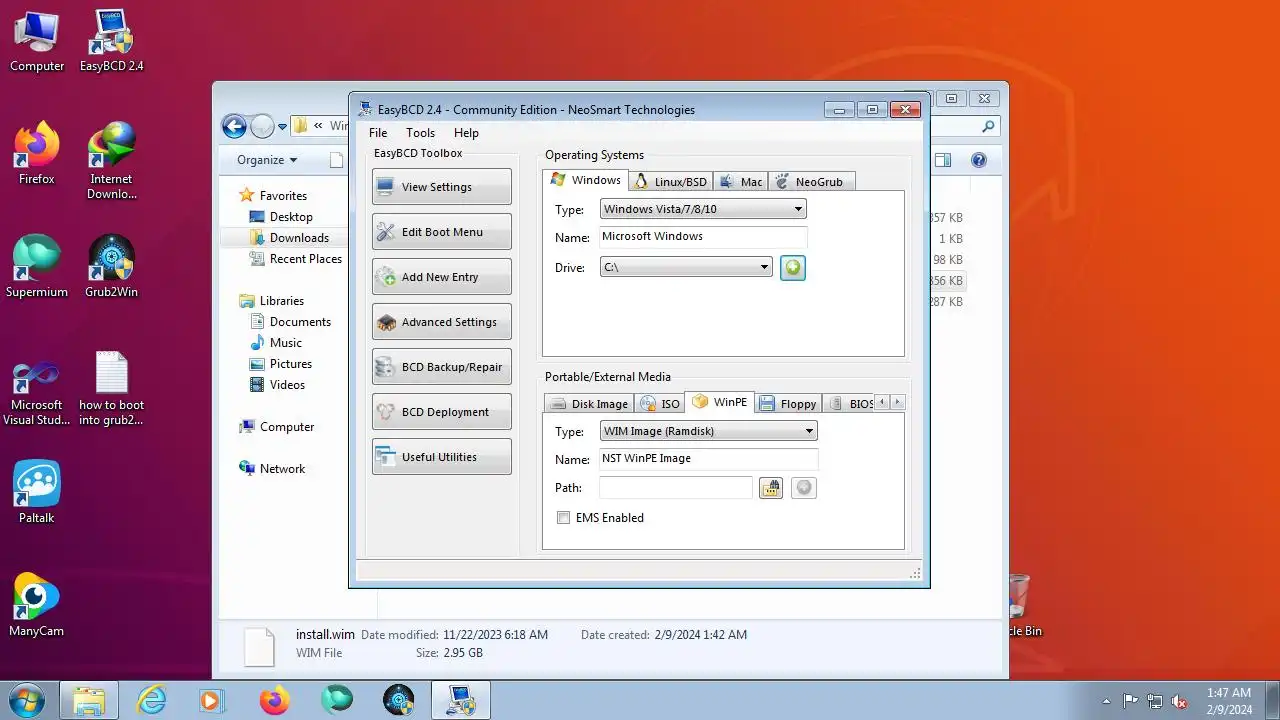Click the Explorer search magnifier icon
The image size is (1280, 720).
point(988,126)
